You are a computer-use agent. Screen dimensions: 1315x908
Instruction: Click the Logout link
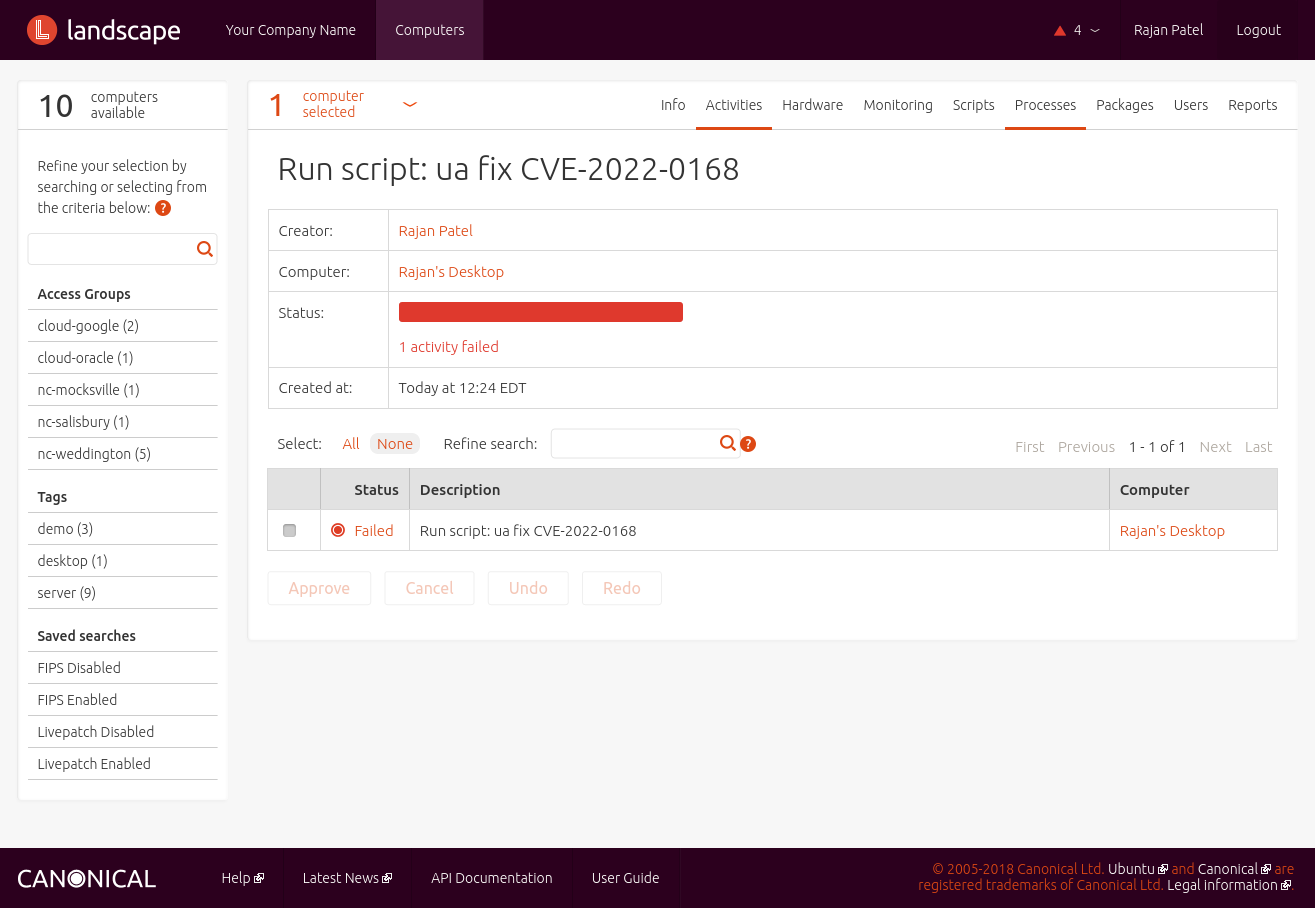(1258, 30)
